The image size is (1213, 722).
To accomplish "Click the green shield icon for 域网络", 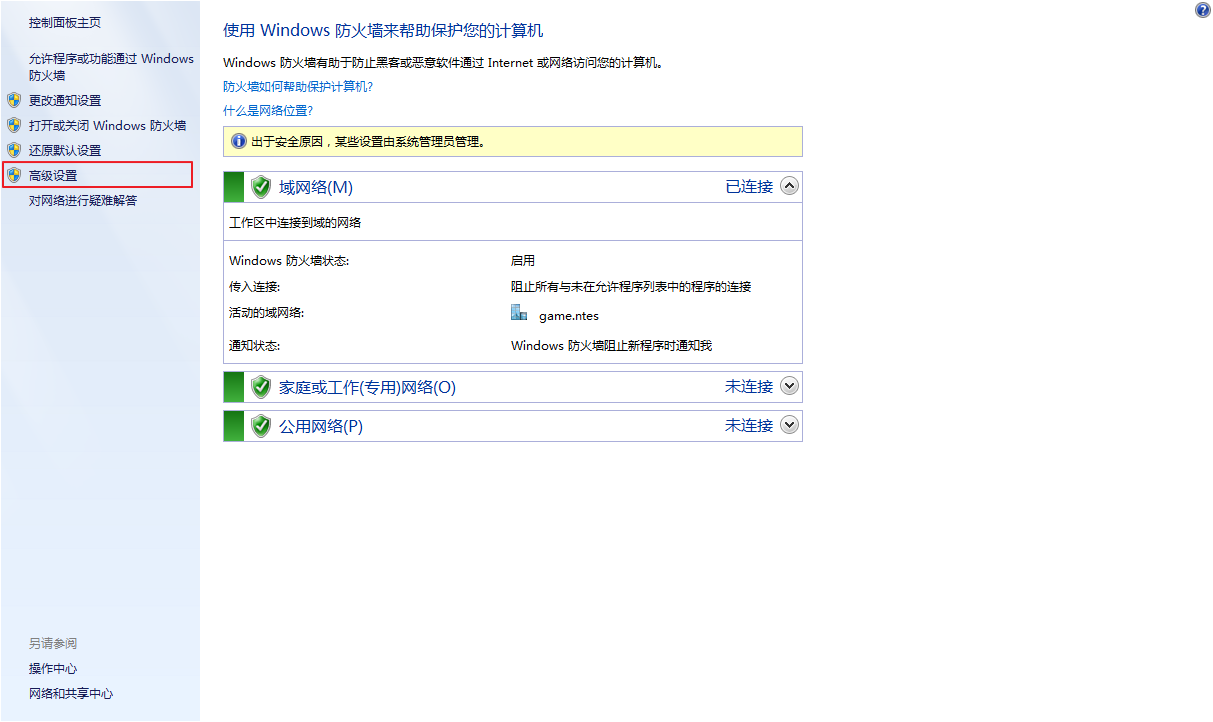I will [x=261, y=187].
